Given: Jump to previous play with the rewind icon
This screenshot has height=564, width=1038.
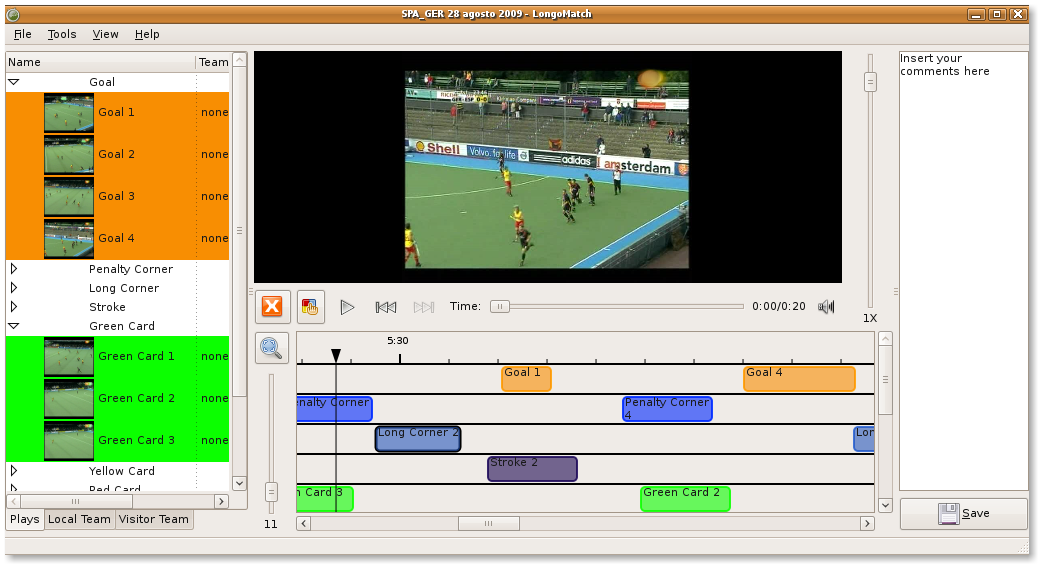Looking at the screenshot, I should click(385, 307).
